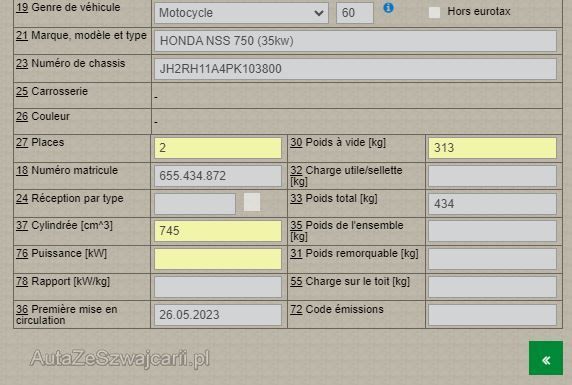This screenshot has height=385, width=572.
Task: Click the Motocycle dropdown arrow
Action: [318, 13]
